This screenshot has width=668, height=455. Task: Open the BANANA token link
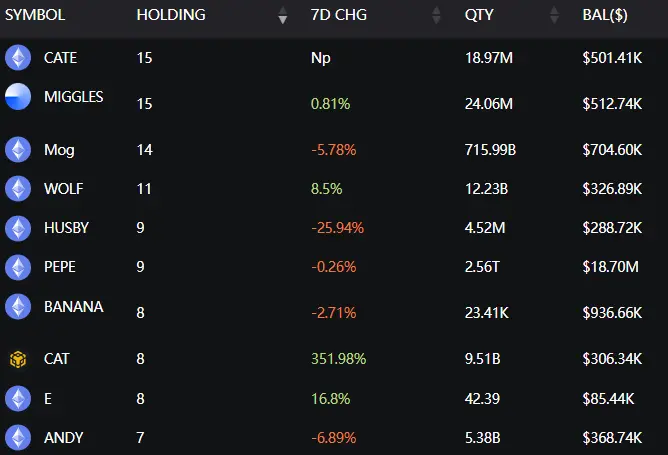pyautogui.click(x=73, y=307)
